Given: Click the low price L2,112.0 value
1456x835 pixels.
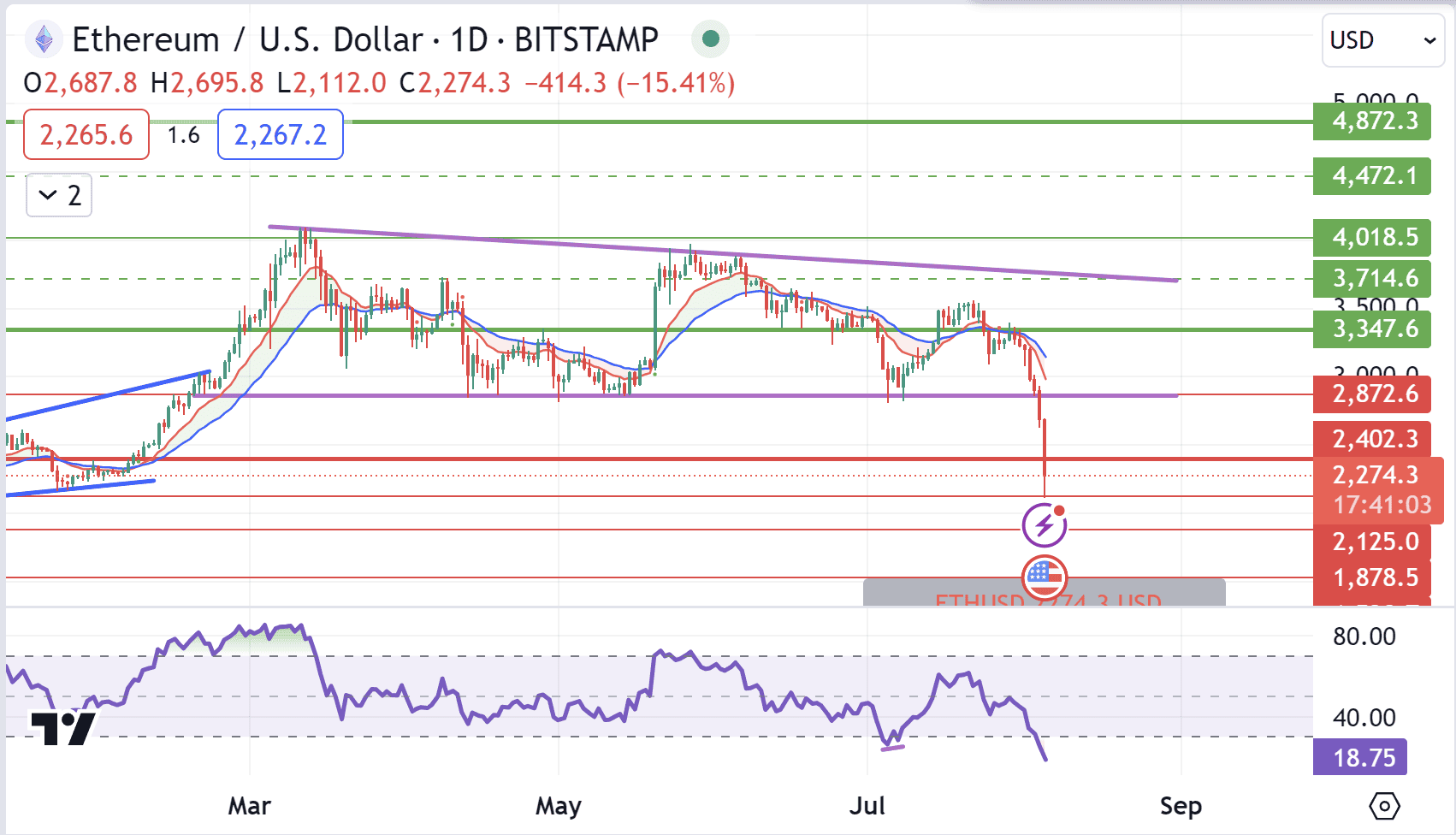Looking at the screenshot, I should tap(332, 83).
